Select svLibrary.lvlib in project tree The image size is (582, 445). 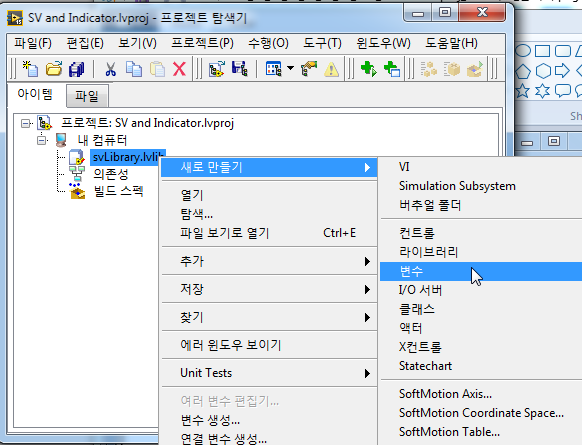[x=128, y=157]
